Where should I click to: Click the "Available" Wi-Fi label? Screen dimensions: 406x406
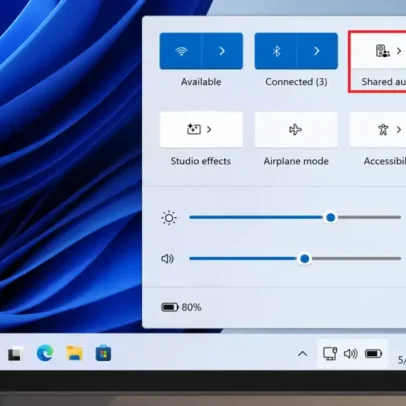[x=201, y=82]
